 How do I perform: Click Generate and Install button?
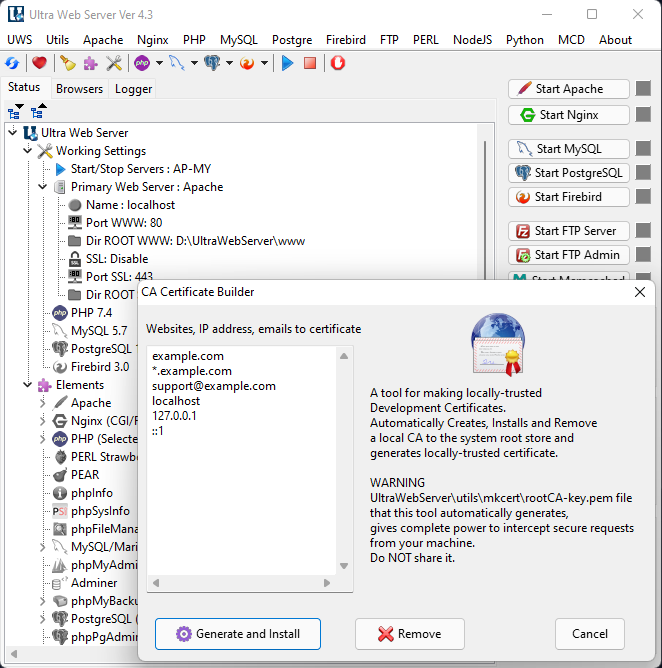point(238,634)
